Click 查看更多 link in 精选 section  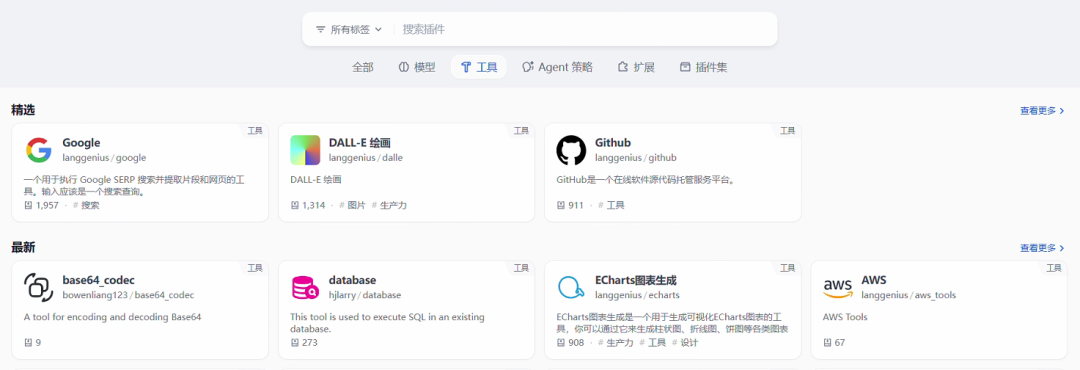point(1042,110)
